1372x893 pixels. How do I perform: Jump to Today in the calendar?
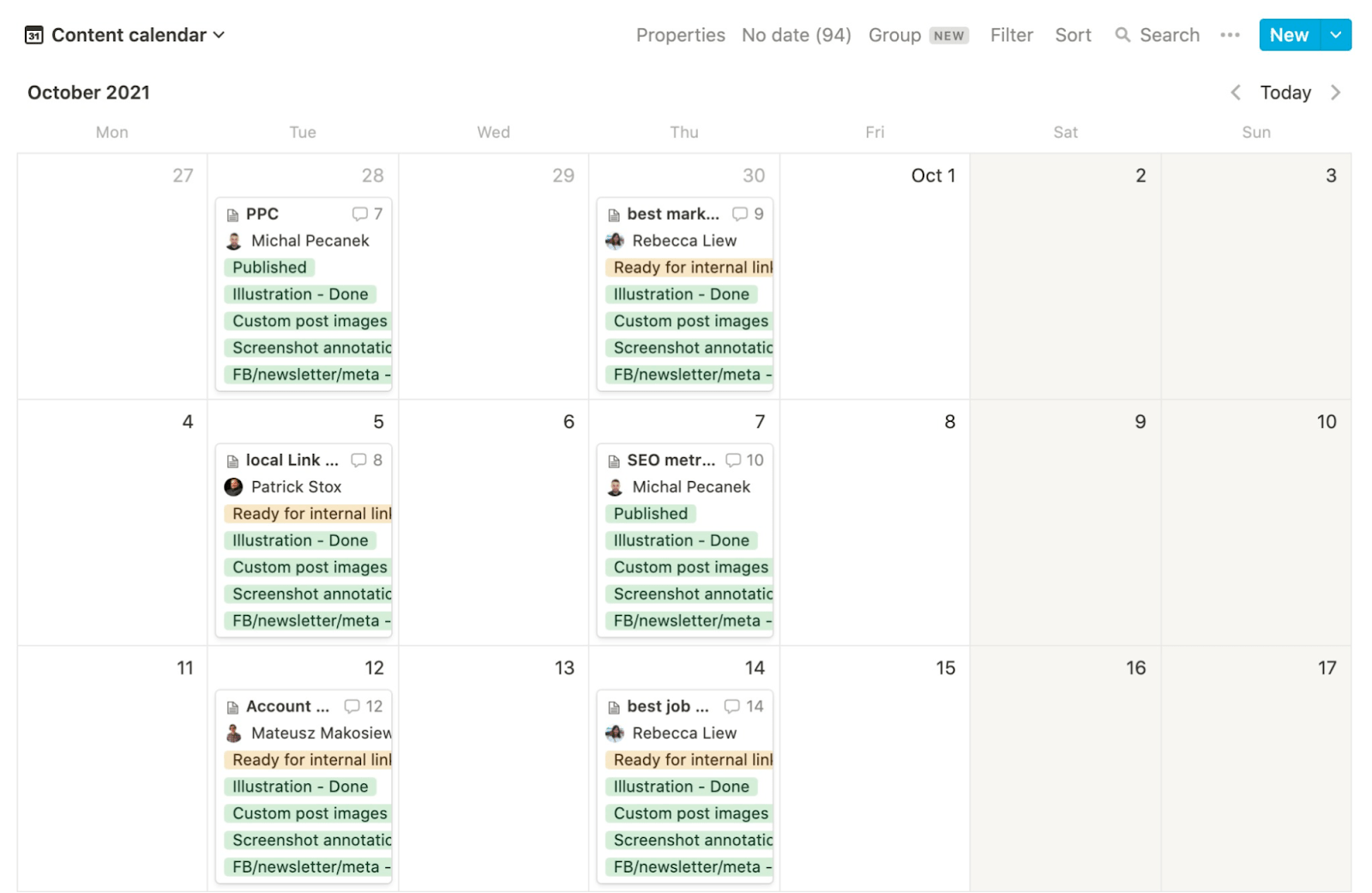(1285, 93)
